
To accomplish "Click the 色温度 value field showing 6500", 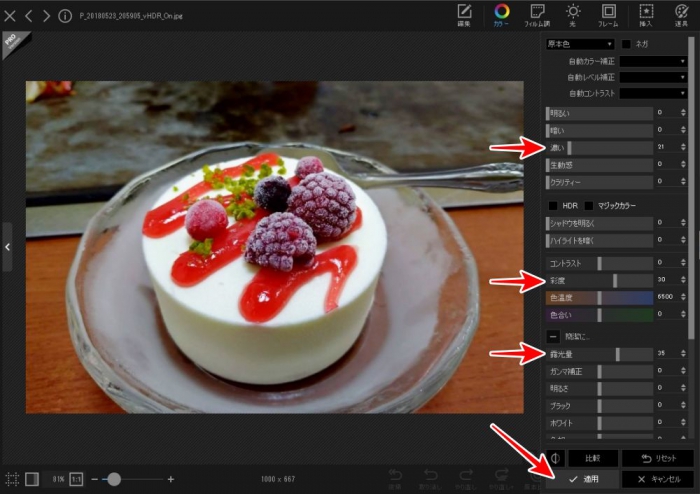I will (x=667, y=297).
